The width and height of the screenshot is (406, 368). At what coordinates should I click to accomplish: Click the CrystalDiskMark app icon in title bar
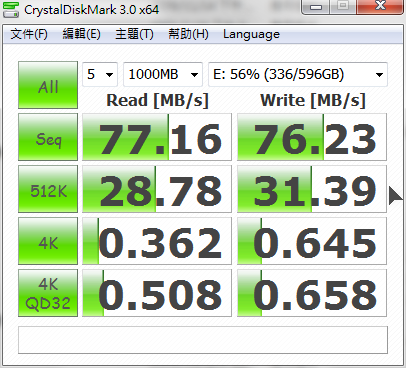point(11,9)
